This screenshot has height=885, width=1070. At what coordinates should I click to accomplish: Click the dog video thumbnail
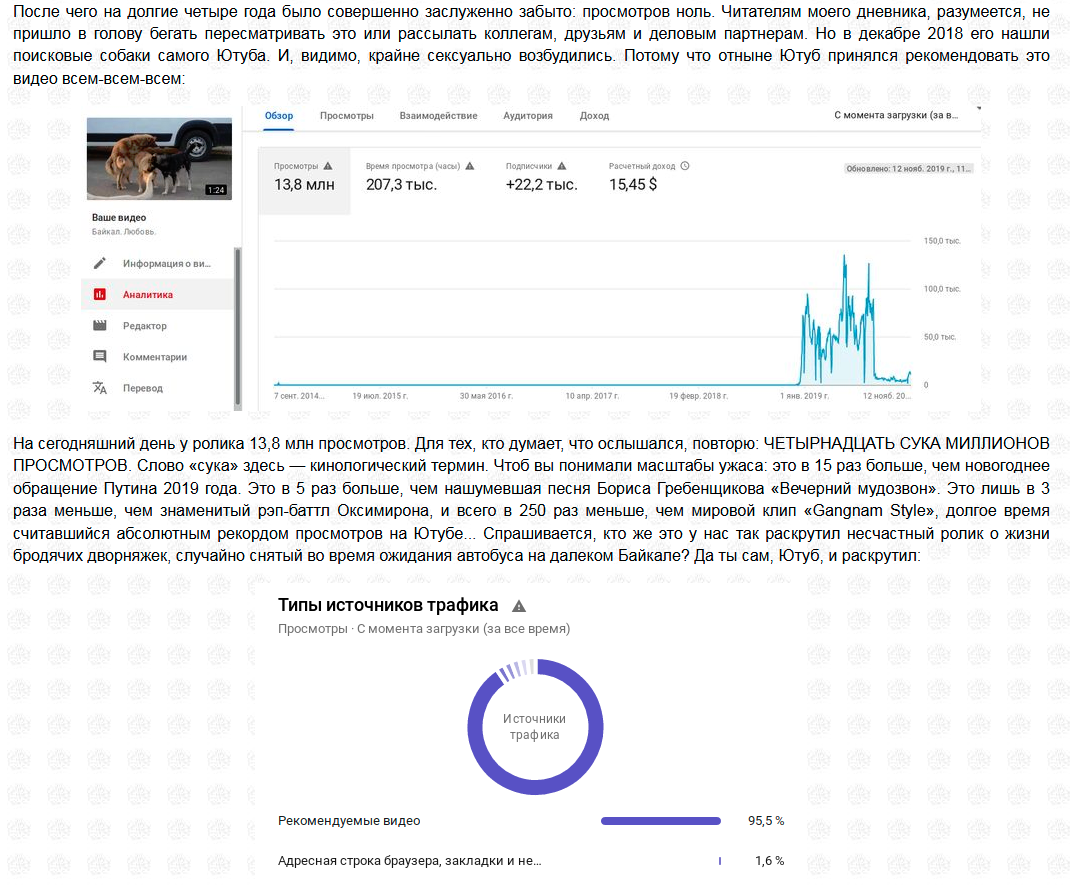[x=159, y=158]
